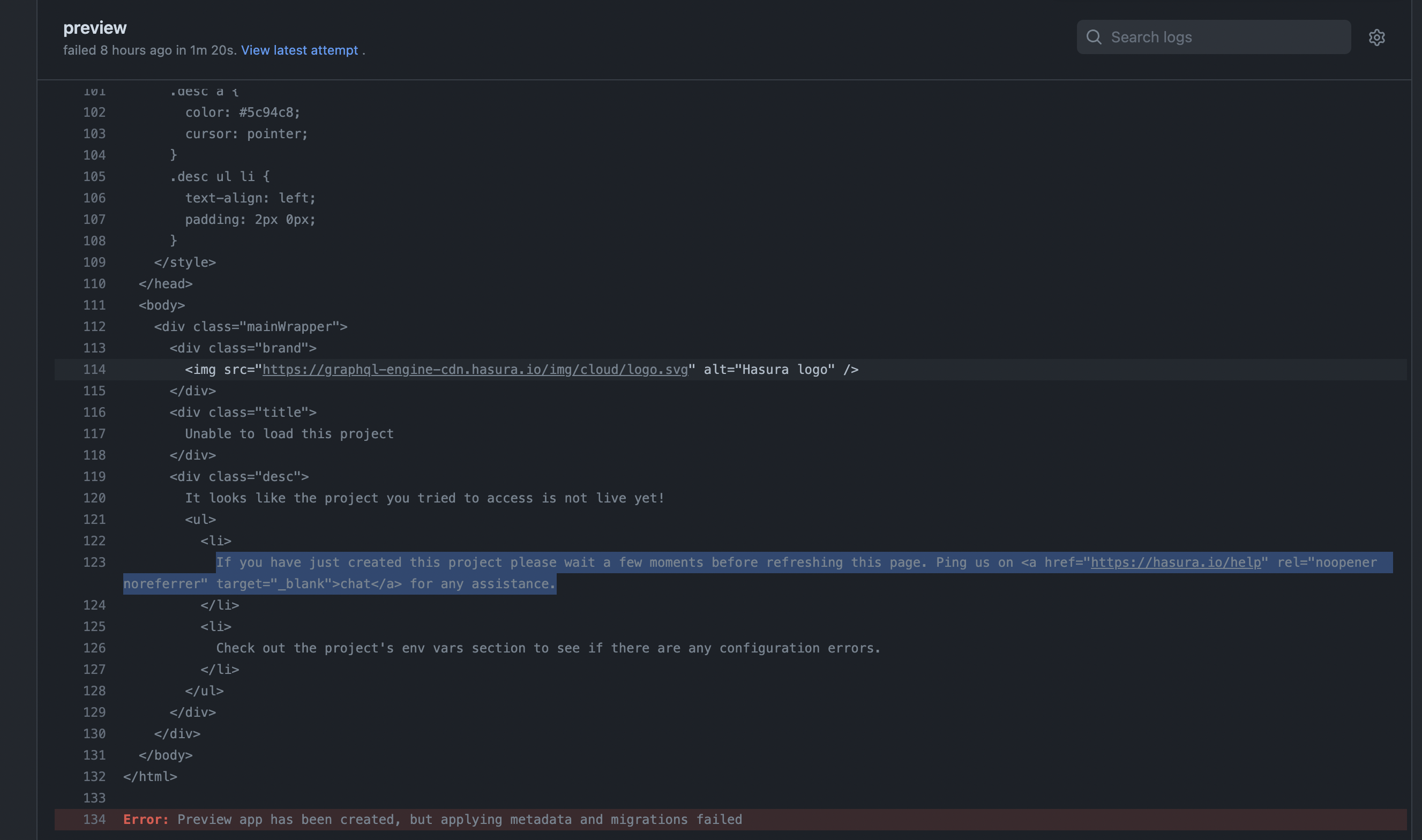Click the 'preview' job title heading
The height and width of the screenshot is (840, 1422).
94,28
